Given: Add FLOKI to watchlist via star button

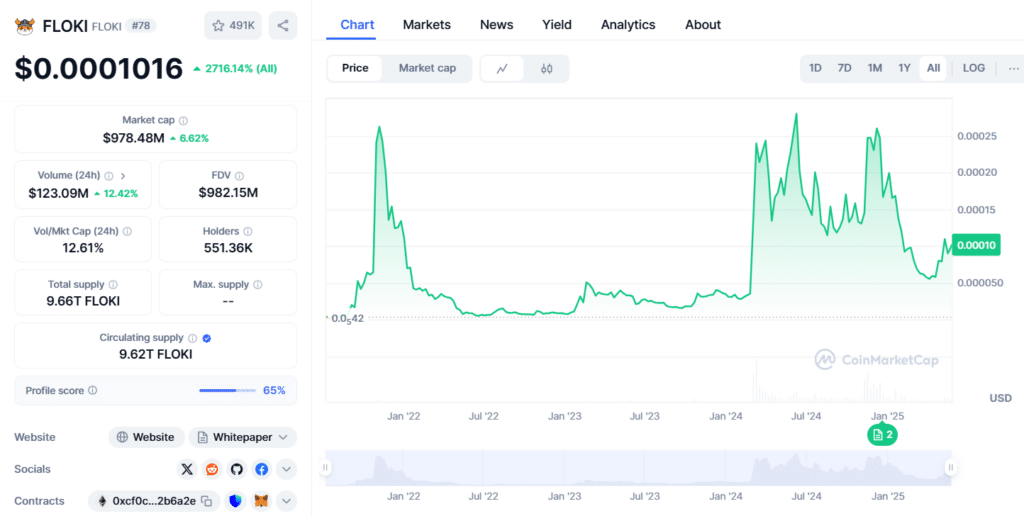Looking at the screenshot, I should (233, 25).
